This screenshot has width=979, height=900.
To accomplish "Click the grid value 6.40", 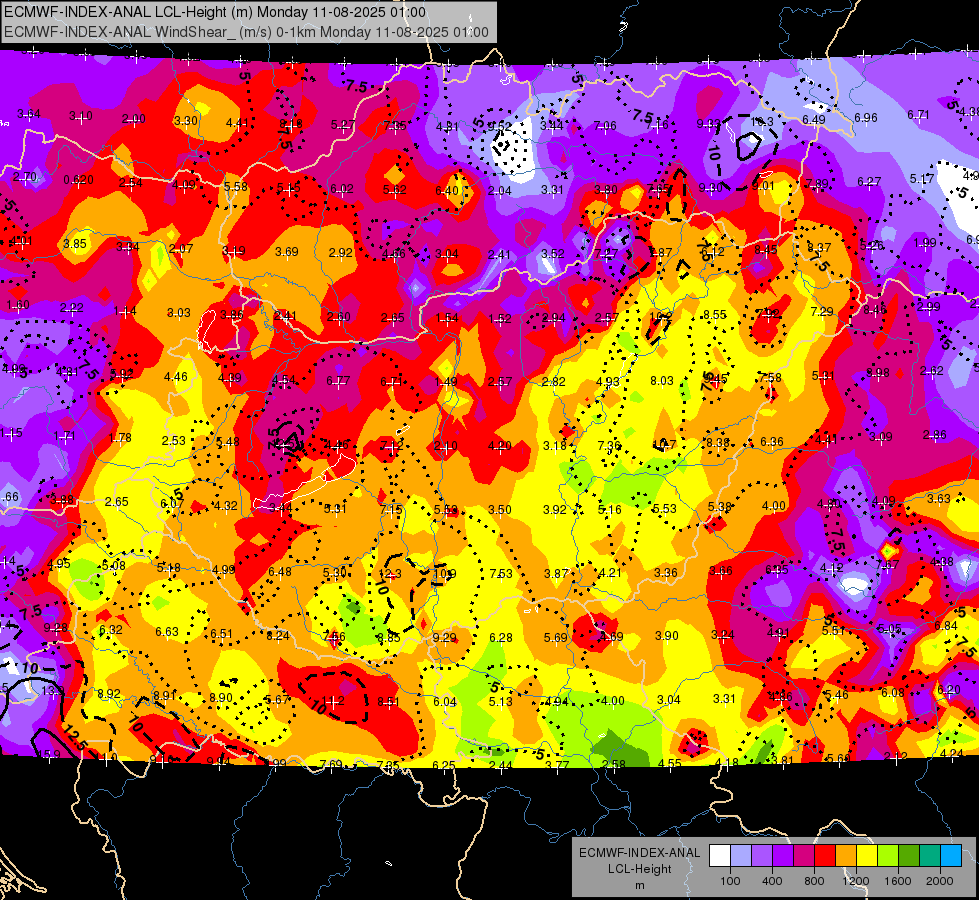I will click(x=446, y=190).
